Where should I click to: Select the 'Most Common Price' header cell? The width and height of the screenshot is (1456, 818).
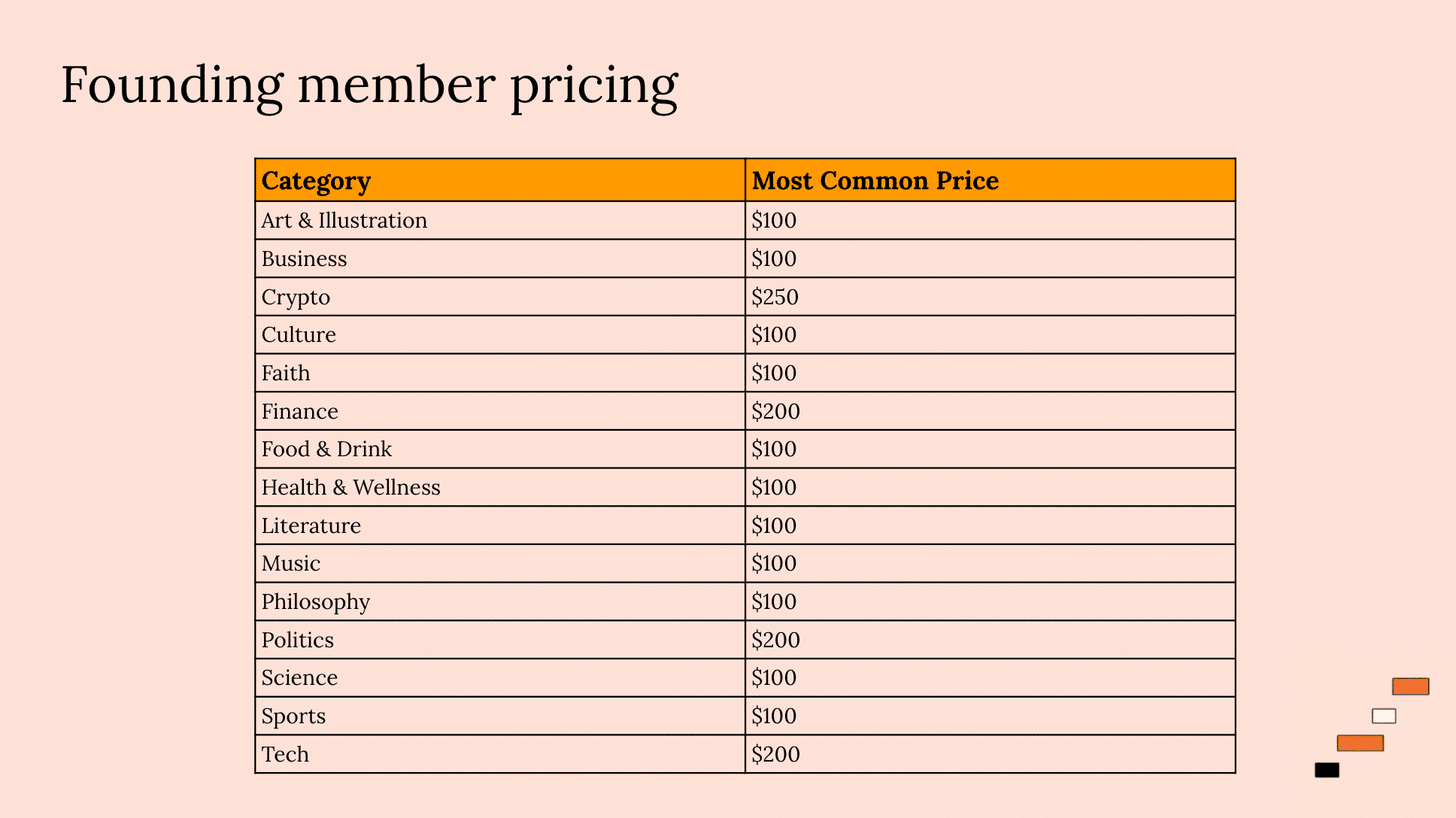990,180
